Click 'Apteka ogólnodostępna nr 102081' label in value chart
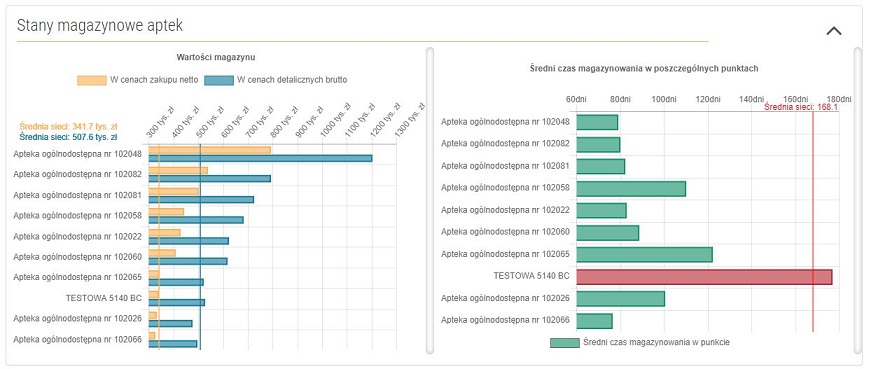 click(x=78, y=195)
